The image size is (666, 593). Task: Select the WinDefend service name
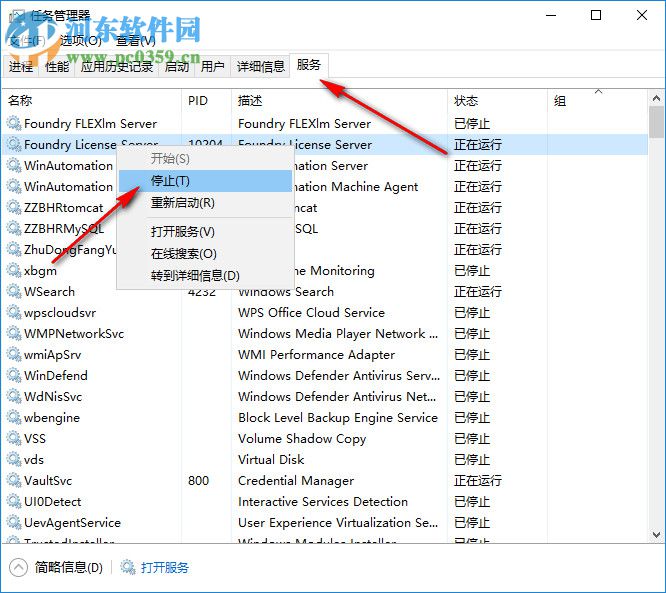click(x=56, y=376)
